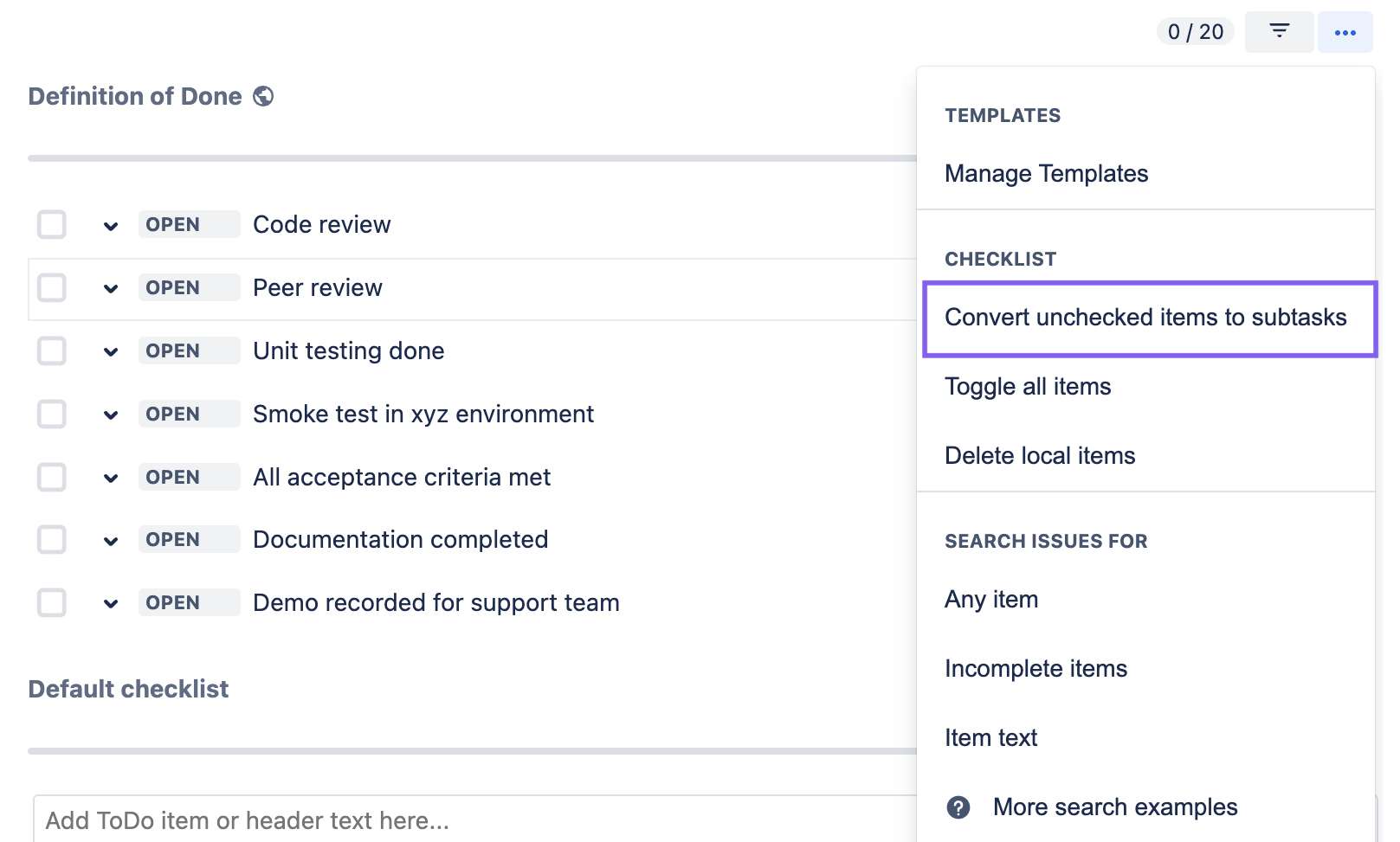This screenshot has width=1400, height=842.
Task: Open the checklist filter options
Action: [1279, 31]
